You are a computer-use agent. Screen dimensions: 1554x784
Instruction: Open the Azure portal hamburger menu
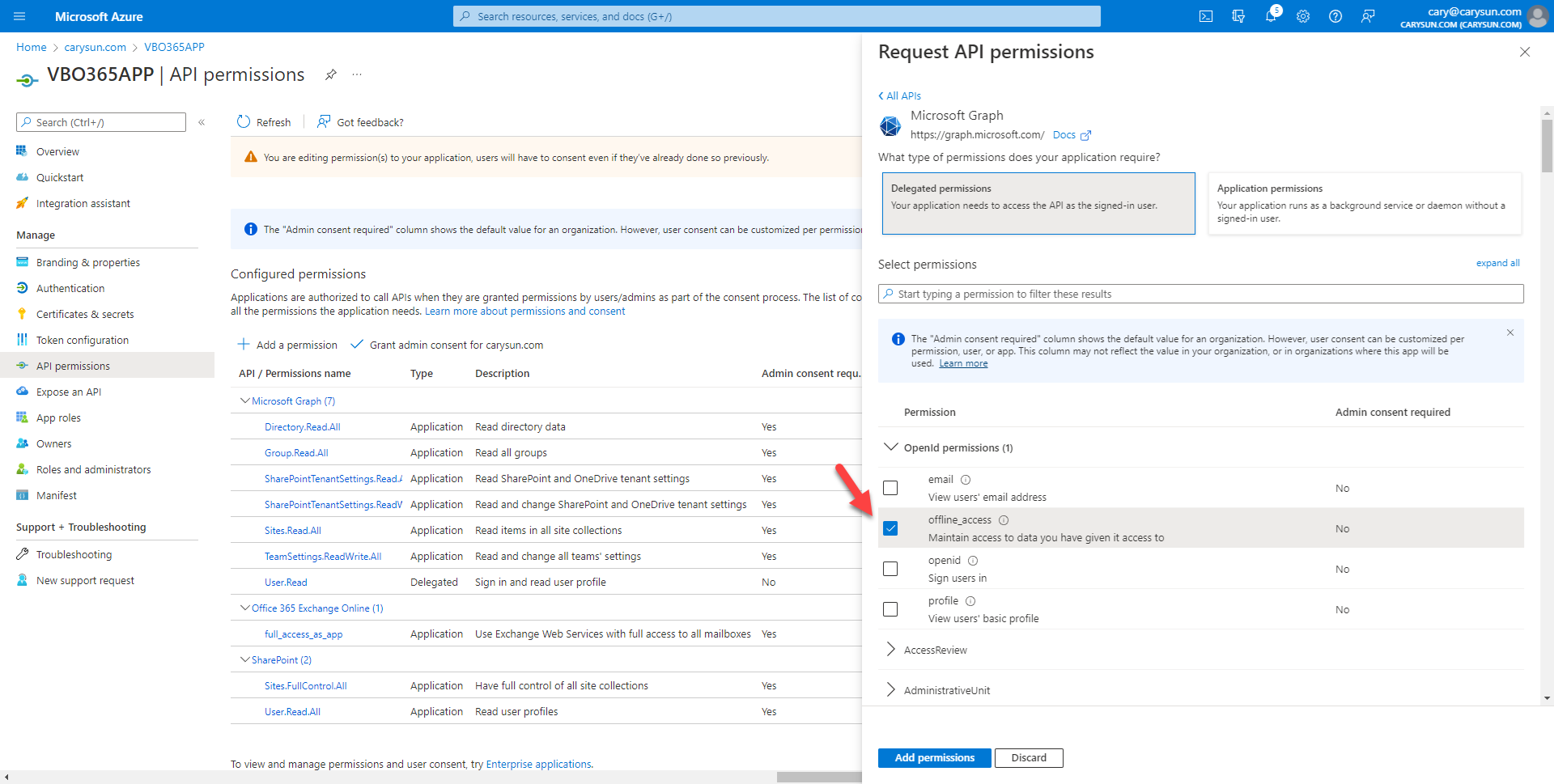tap(19, 16)
